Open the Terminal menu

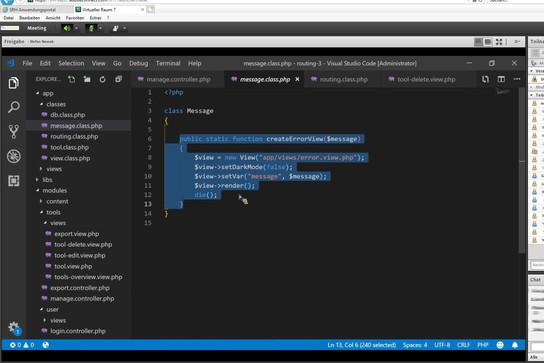coord(168,63)
